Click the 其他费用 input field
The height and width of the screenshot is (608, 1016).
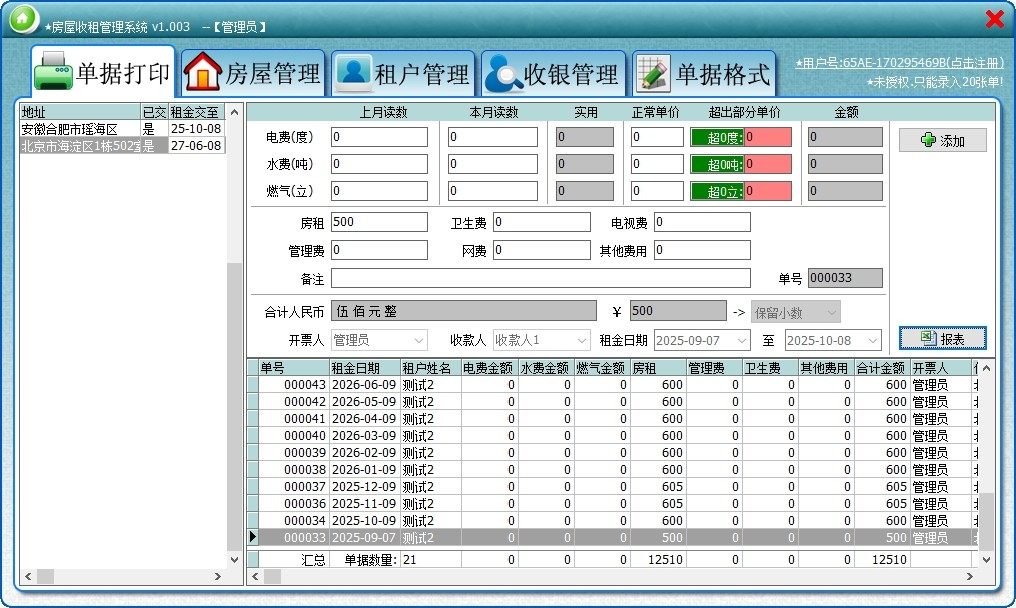[702, 250]
